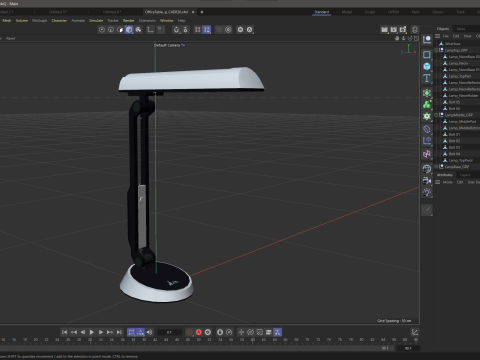Open timeline expand icon at right
Viewport: 480px width, 360px height.
[x=415, y=332]
